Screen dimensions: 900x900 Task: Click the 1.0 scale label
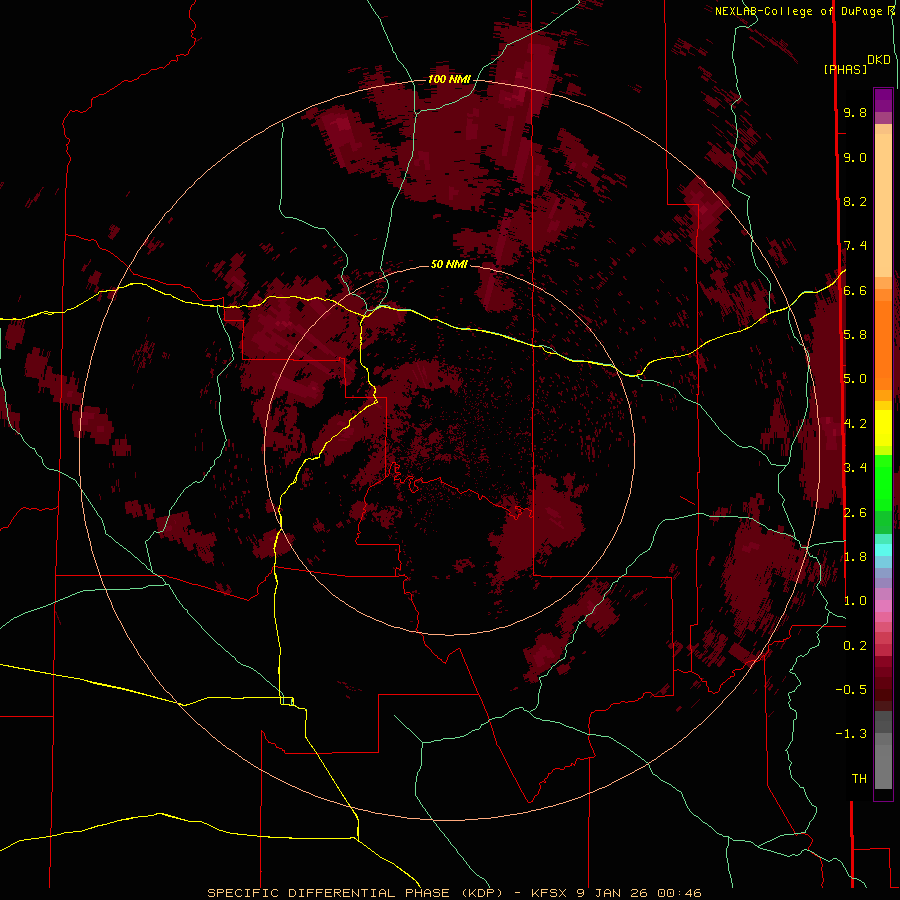(855, 601)
